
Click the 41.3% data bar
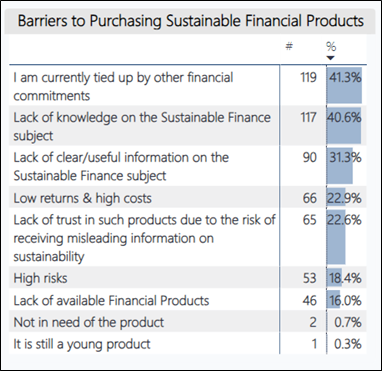[x=344, y=85]
